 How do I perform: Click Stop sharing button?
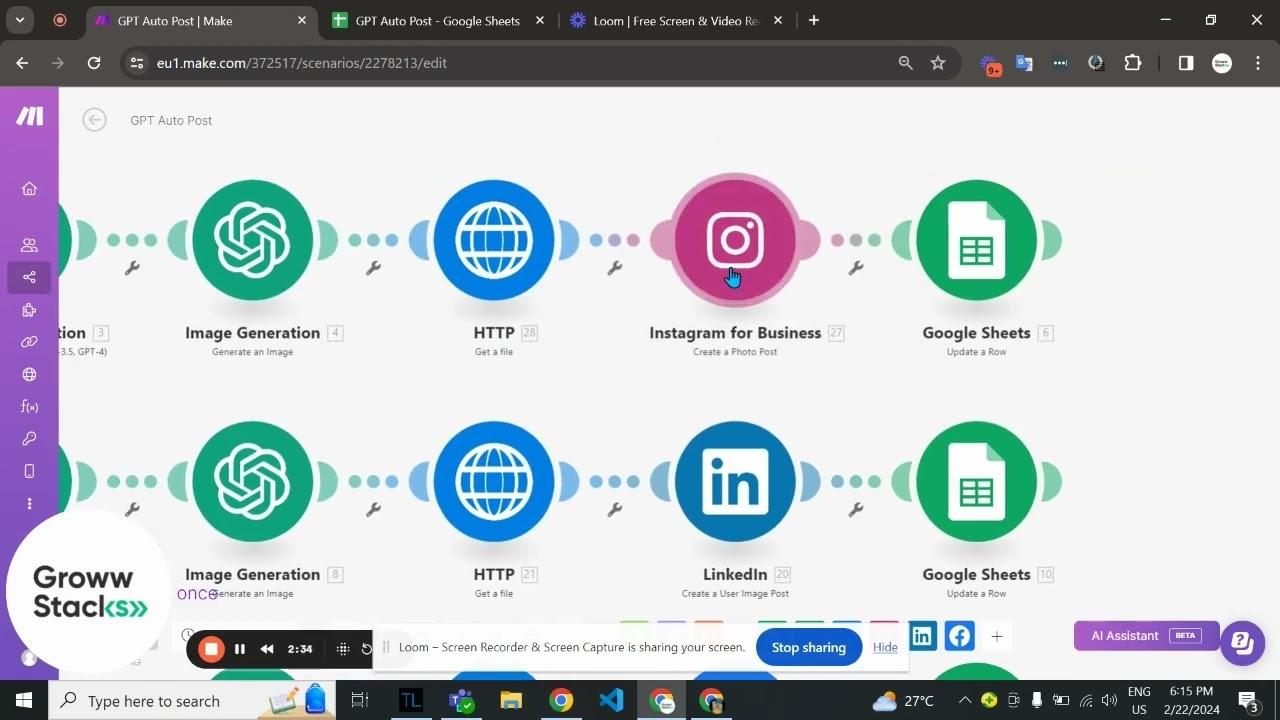click(809, 648)
